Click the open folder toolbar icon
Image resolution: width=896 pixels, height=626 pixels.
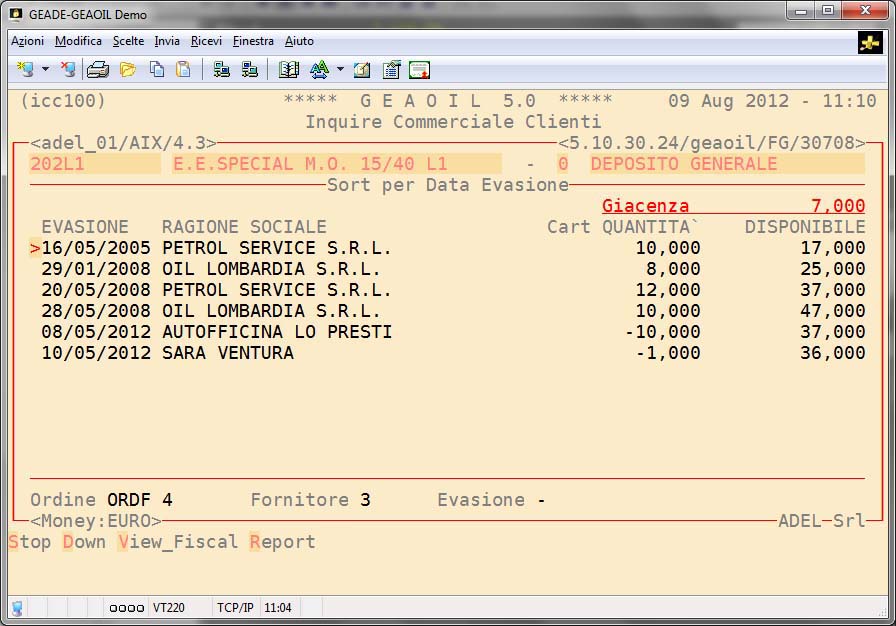click(x=127, y=70)
